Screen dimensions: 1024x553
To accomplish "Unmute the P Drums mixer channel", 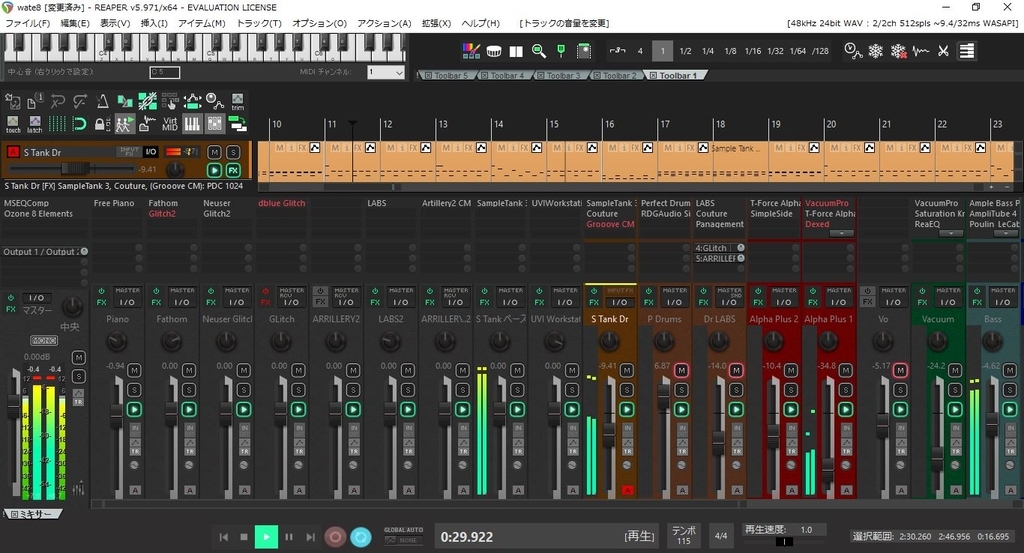I will coord(681,370).
